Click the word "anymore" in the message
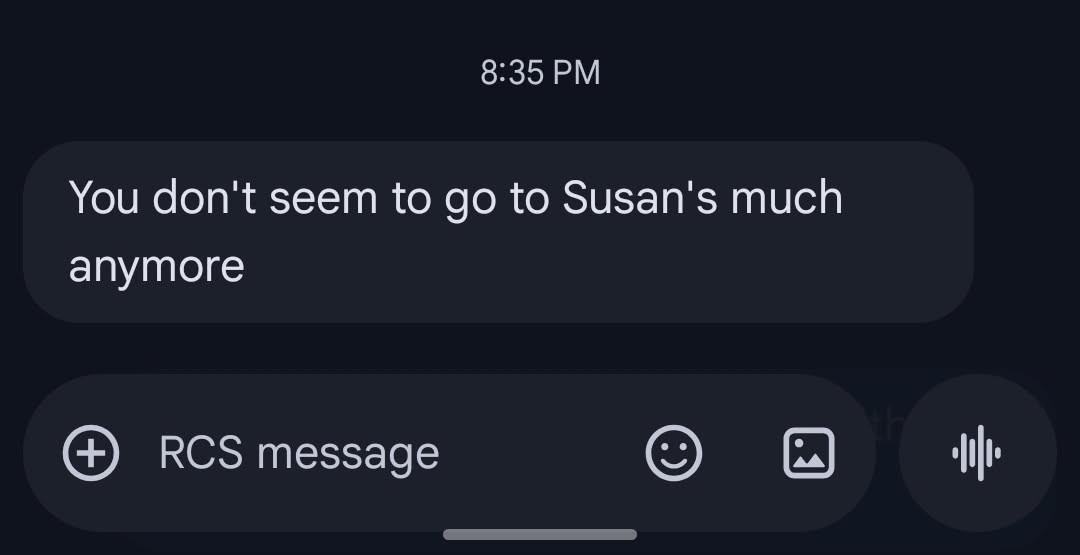The height and width of the screenshot is (555, 1080). [156, 267]
